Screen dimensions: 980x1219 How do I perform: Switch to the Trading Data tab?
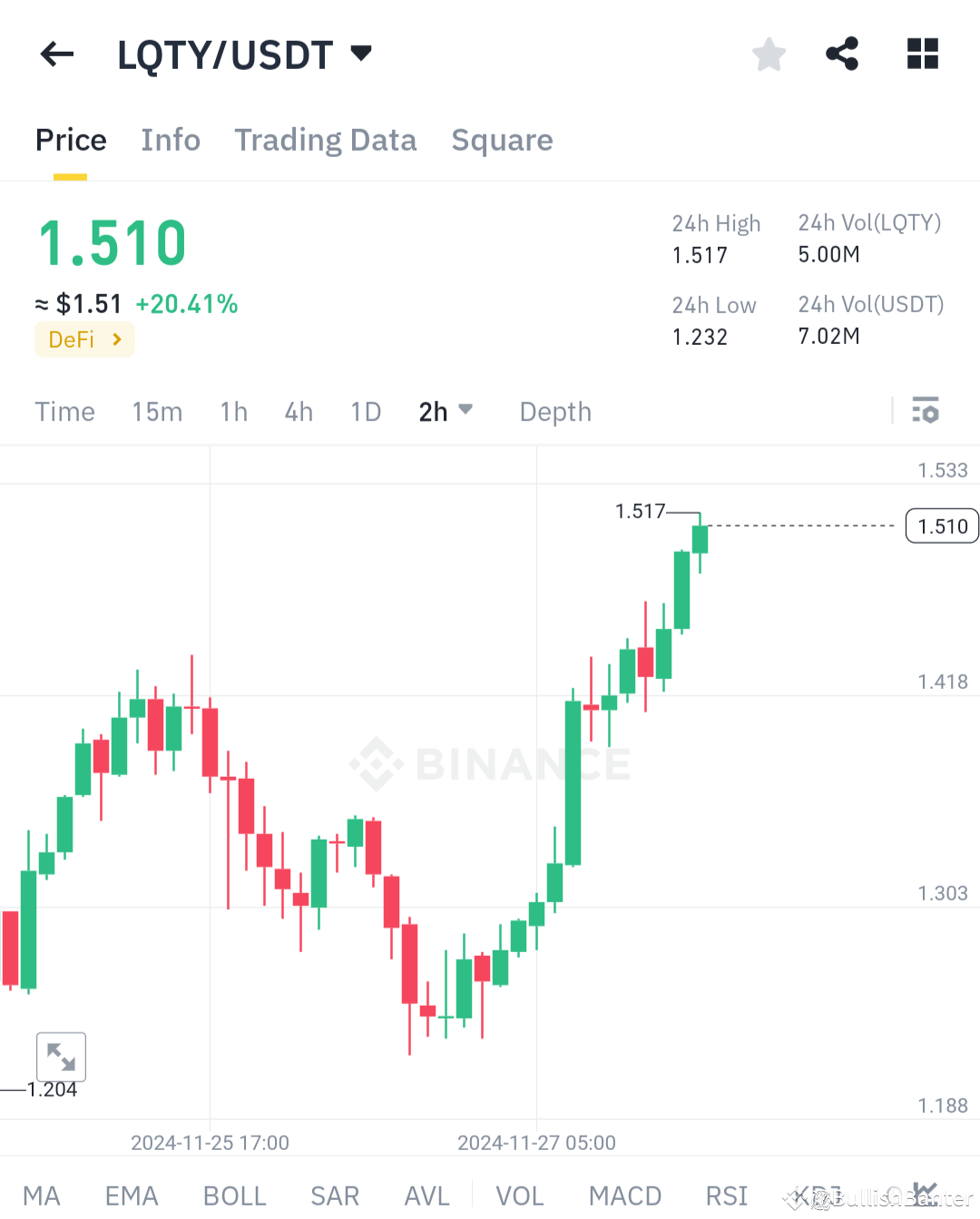point(325,141)
